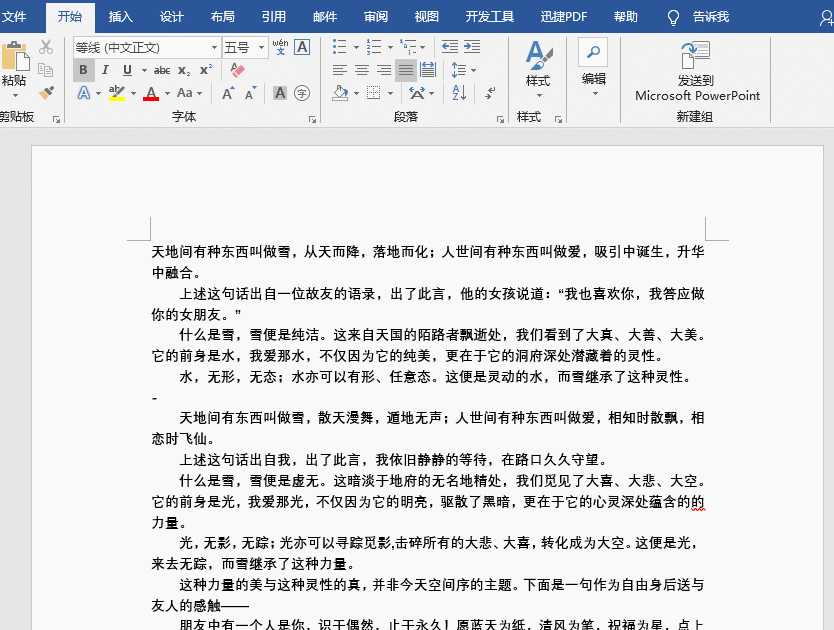Toggle bold formatting
The image size is (834, 630).
(x=83, y=70)
